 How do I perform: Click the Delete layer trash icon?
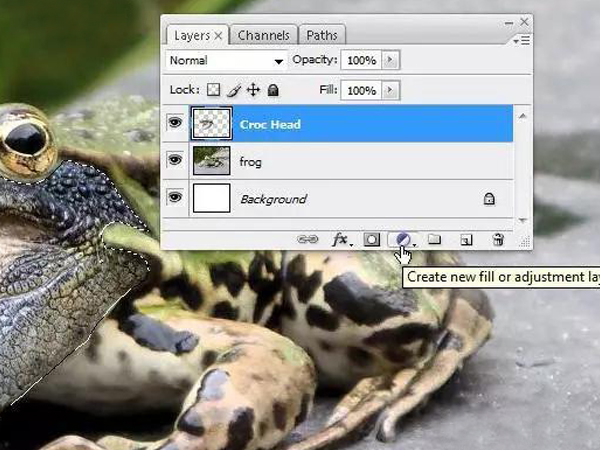497,240
